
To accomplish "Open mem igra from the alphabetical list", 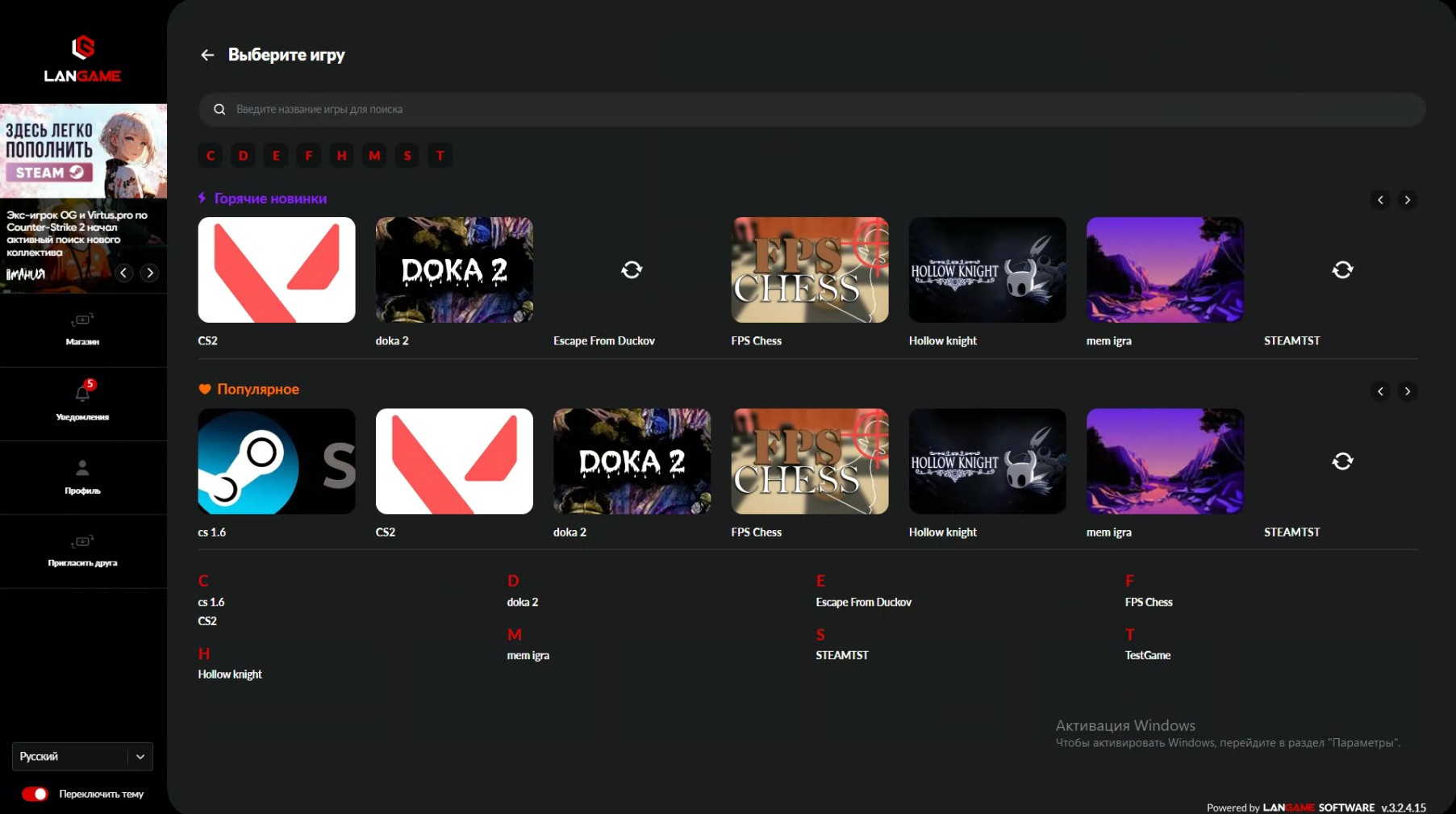I will tap(528, 656).
